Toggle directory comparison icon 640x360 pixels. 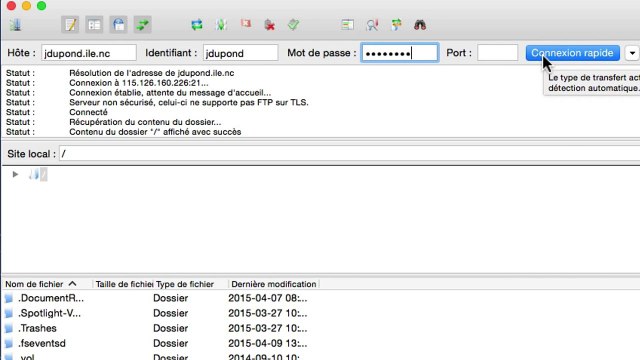point(372,25)
